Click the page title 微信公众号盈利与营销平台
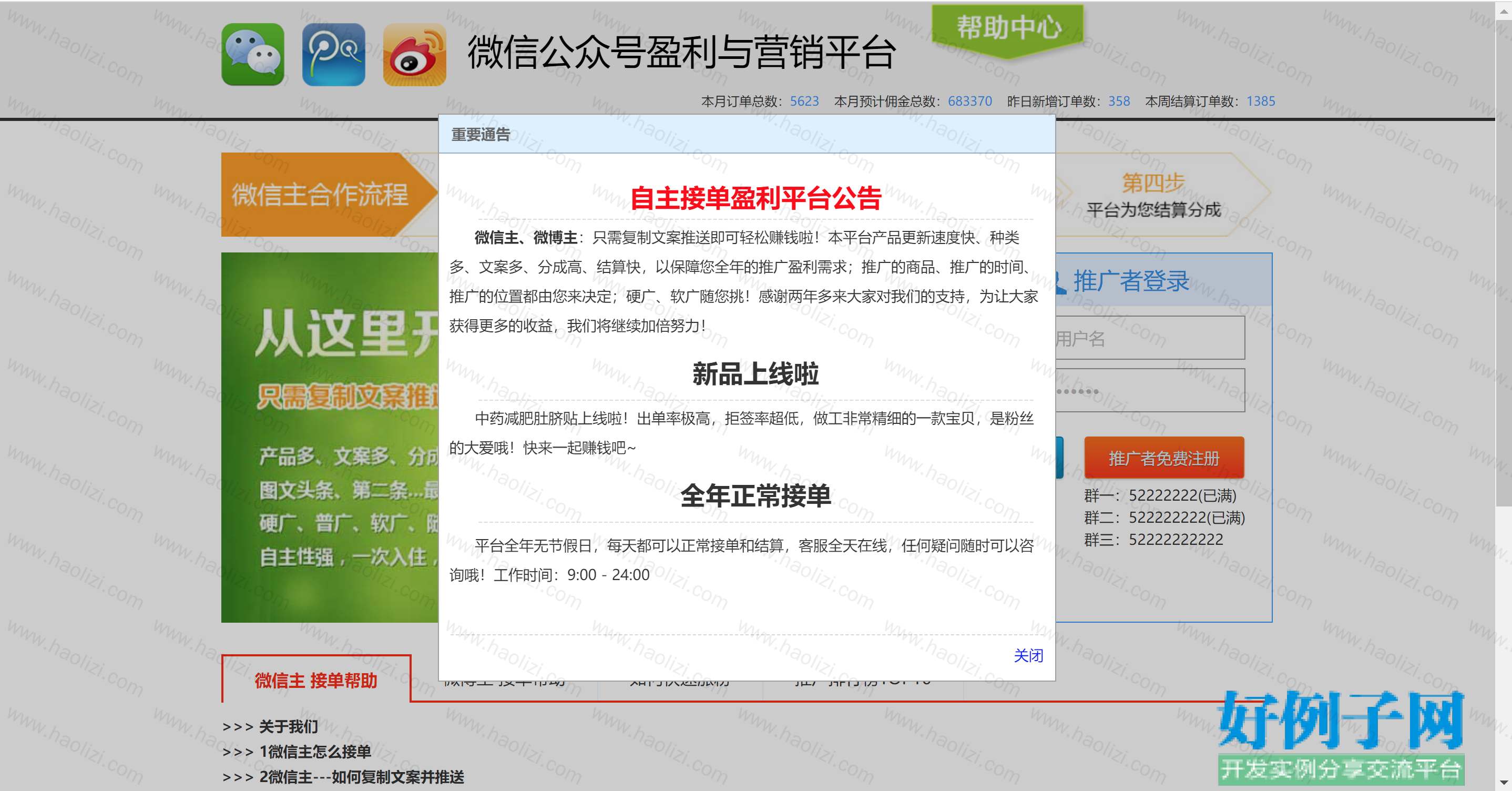Image resolution: width=1512 pixels, height=791 pixels. click(x=681, y=52)
